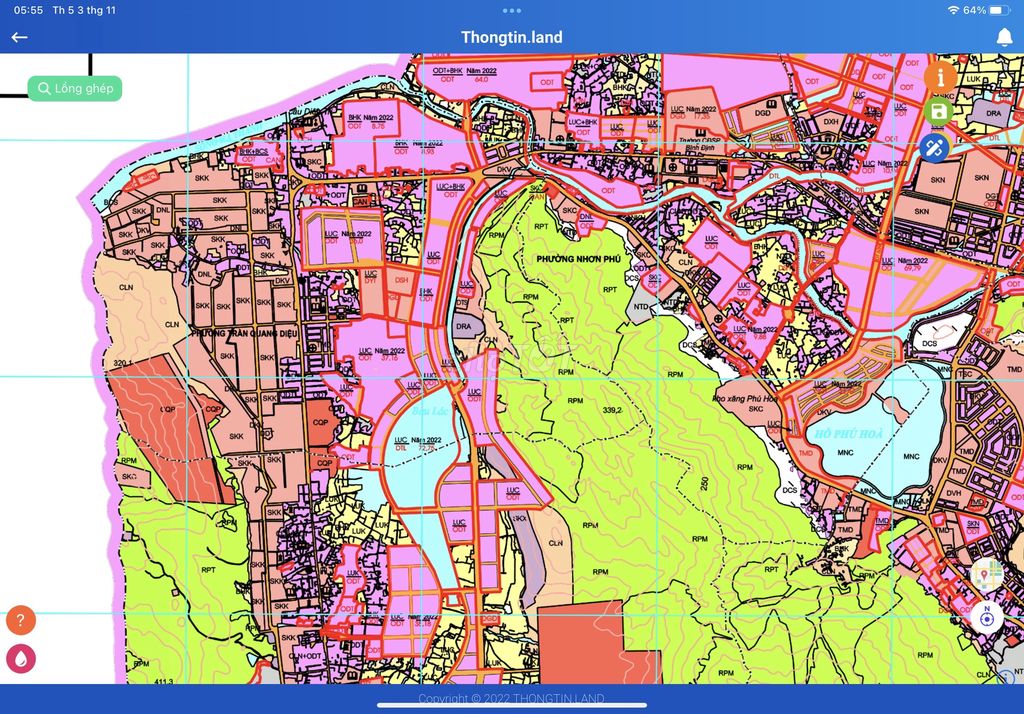Tap the DGD zone label
Screen dimensions: 1024x714
coord(762,113)
